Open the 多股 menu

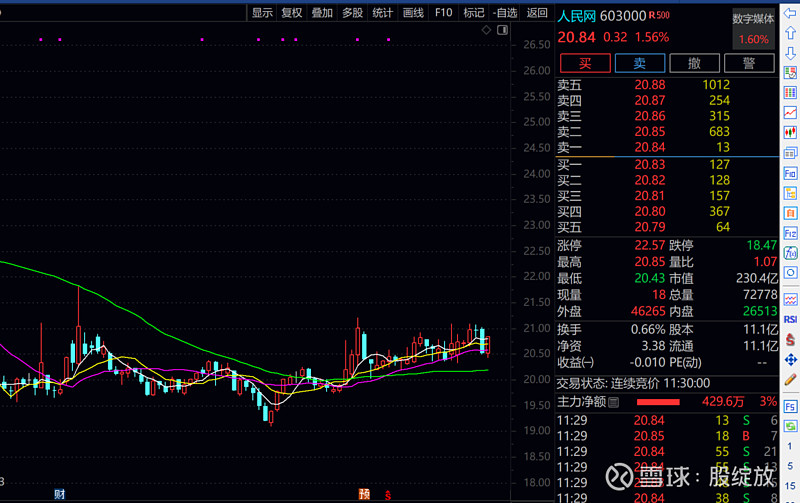pyautogui.click(x=353, y=13)
